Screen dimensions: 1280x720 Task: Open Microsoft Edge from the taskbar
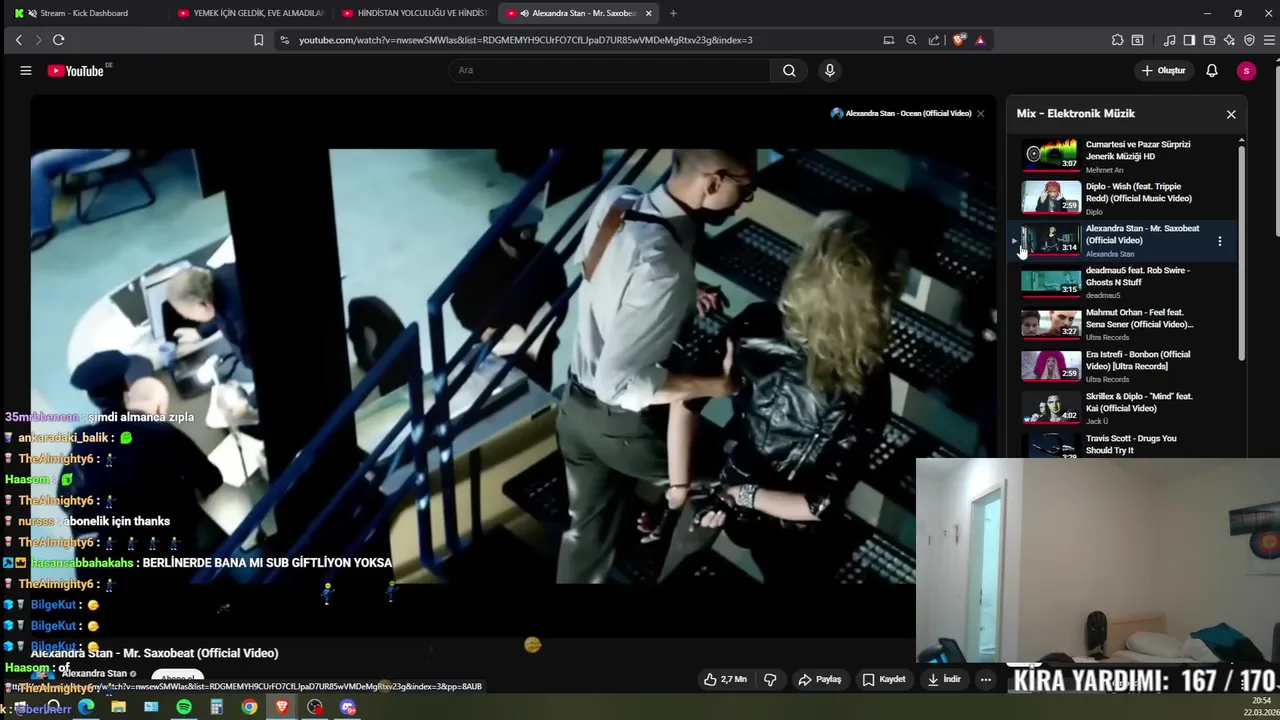86,707
